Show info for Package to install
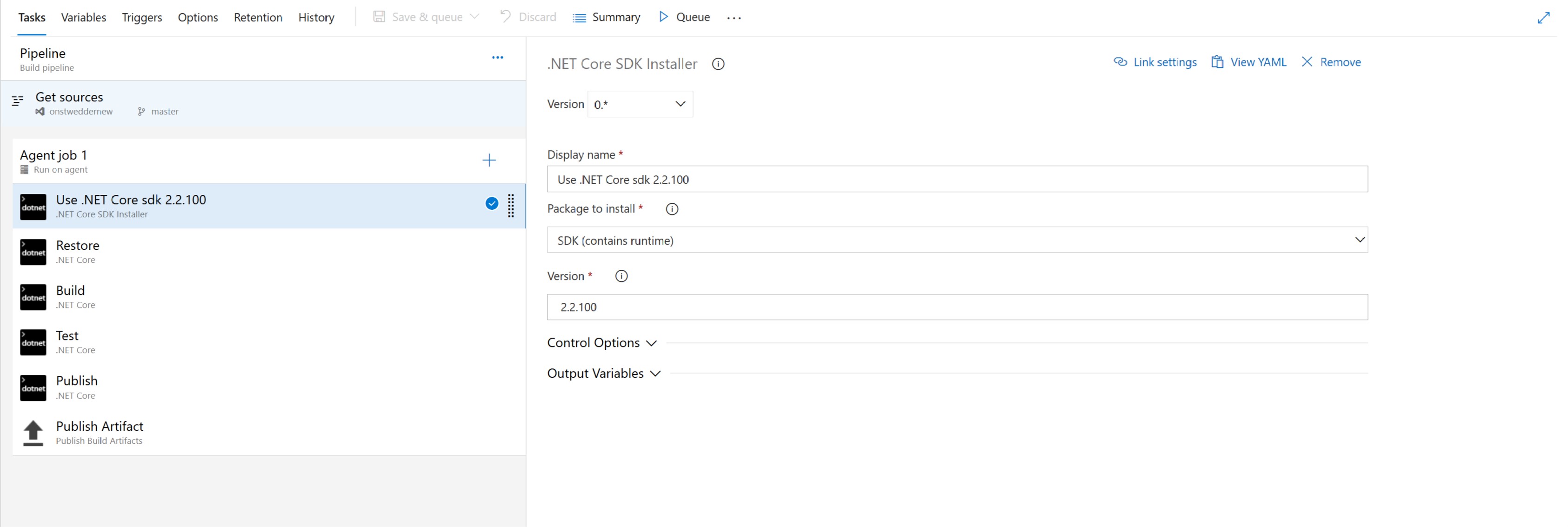 coord(672,209)
